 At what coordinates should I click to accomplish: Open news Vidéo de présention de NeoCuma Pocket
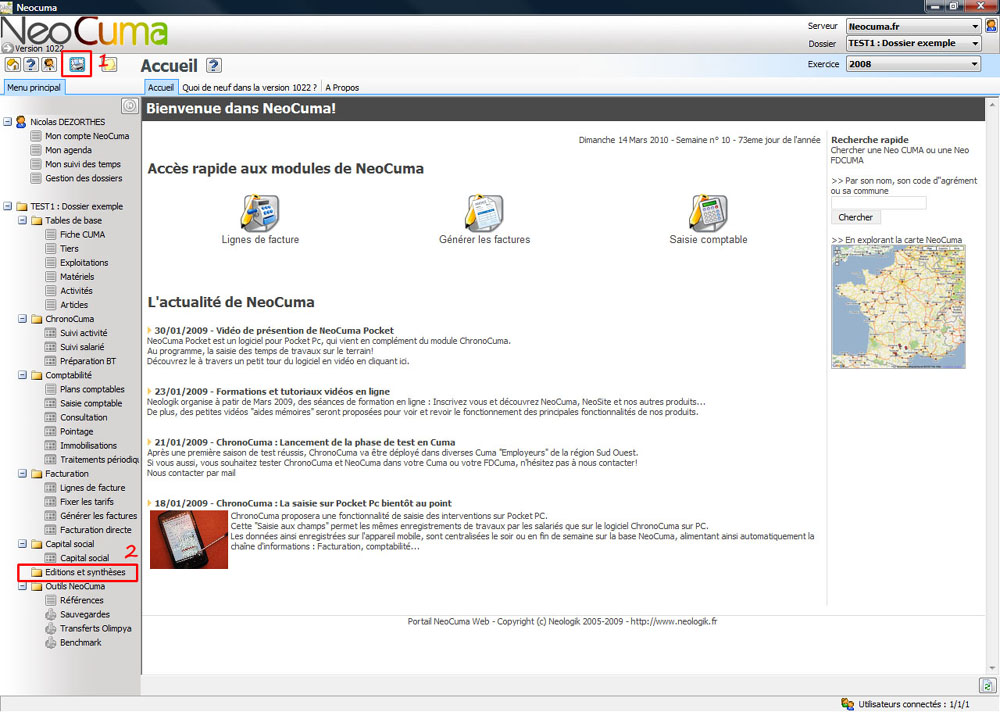(x=274, y=330)
